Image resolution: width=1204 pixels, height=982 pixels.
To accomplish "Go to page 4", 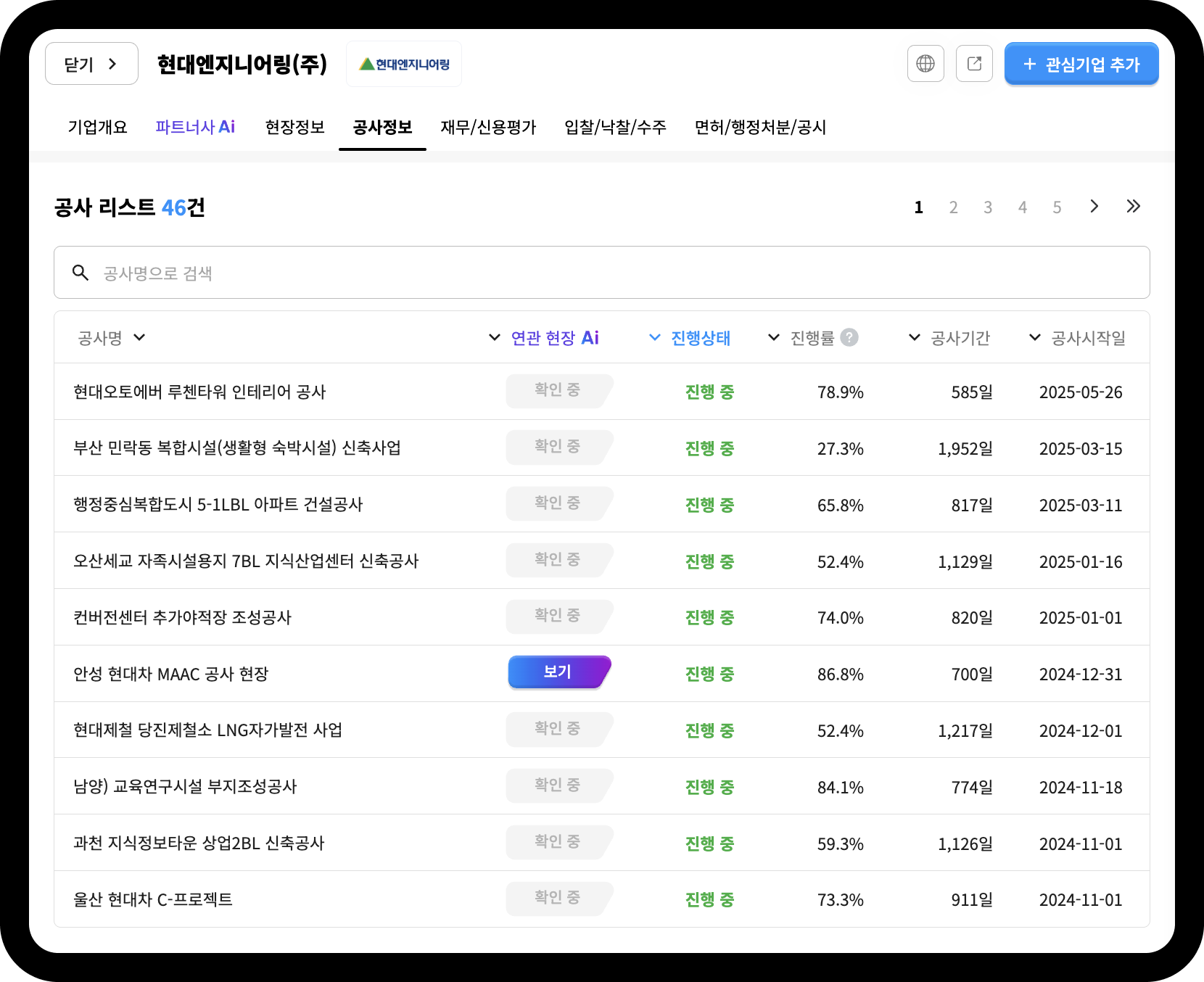I will coord(1023,207).
